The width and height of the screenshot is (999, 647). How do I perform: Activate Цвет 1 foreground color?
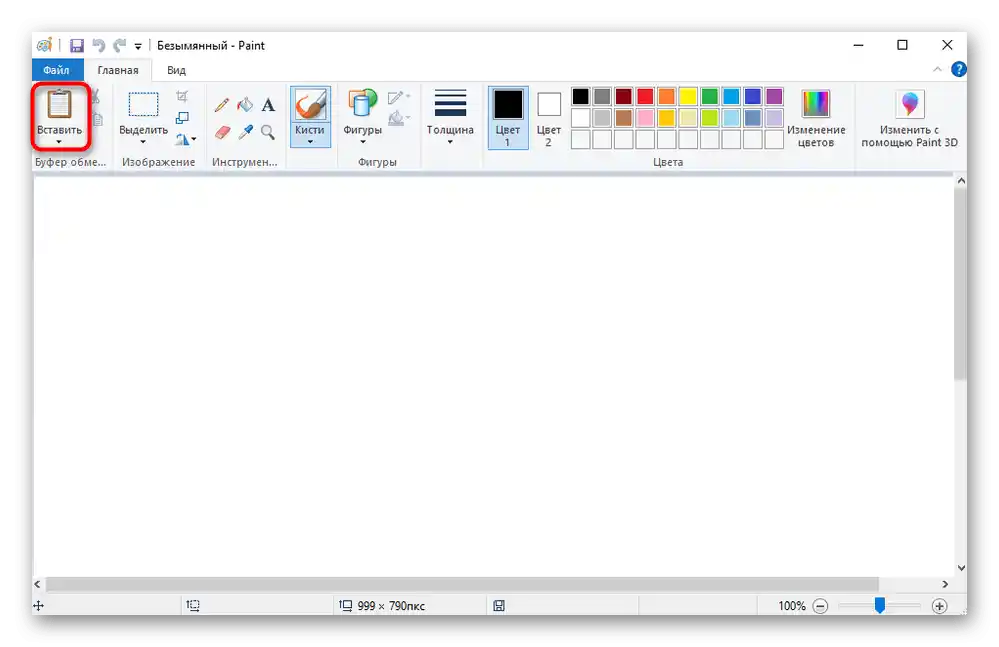tap(508, 118)
